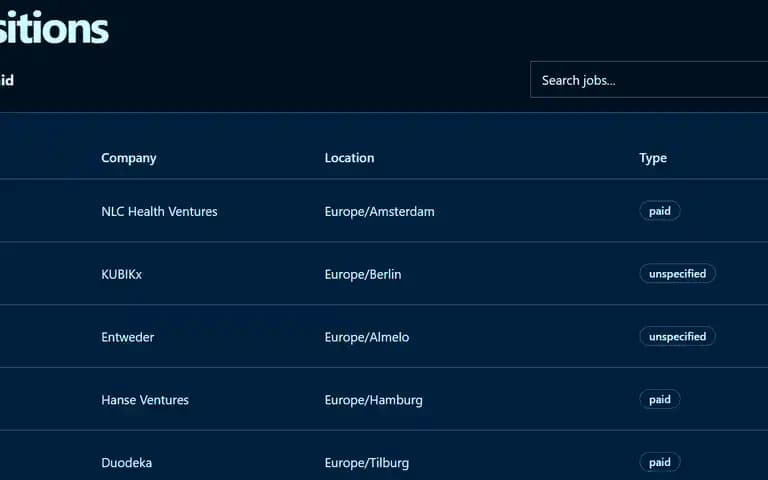Click the Europe/Amsterdam location cell

[x=380, y=212]
